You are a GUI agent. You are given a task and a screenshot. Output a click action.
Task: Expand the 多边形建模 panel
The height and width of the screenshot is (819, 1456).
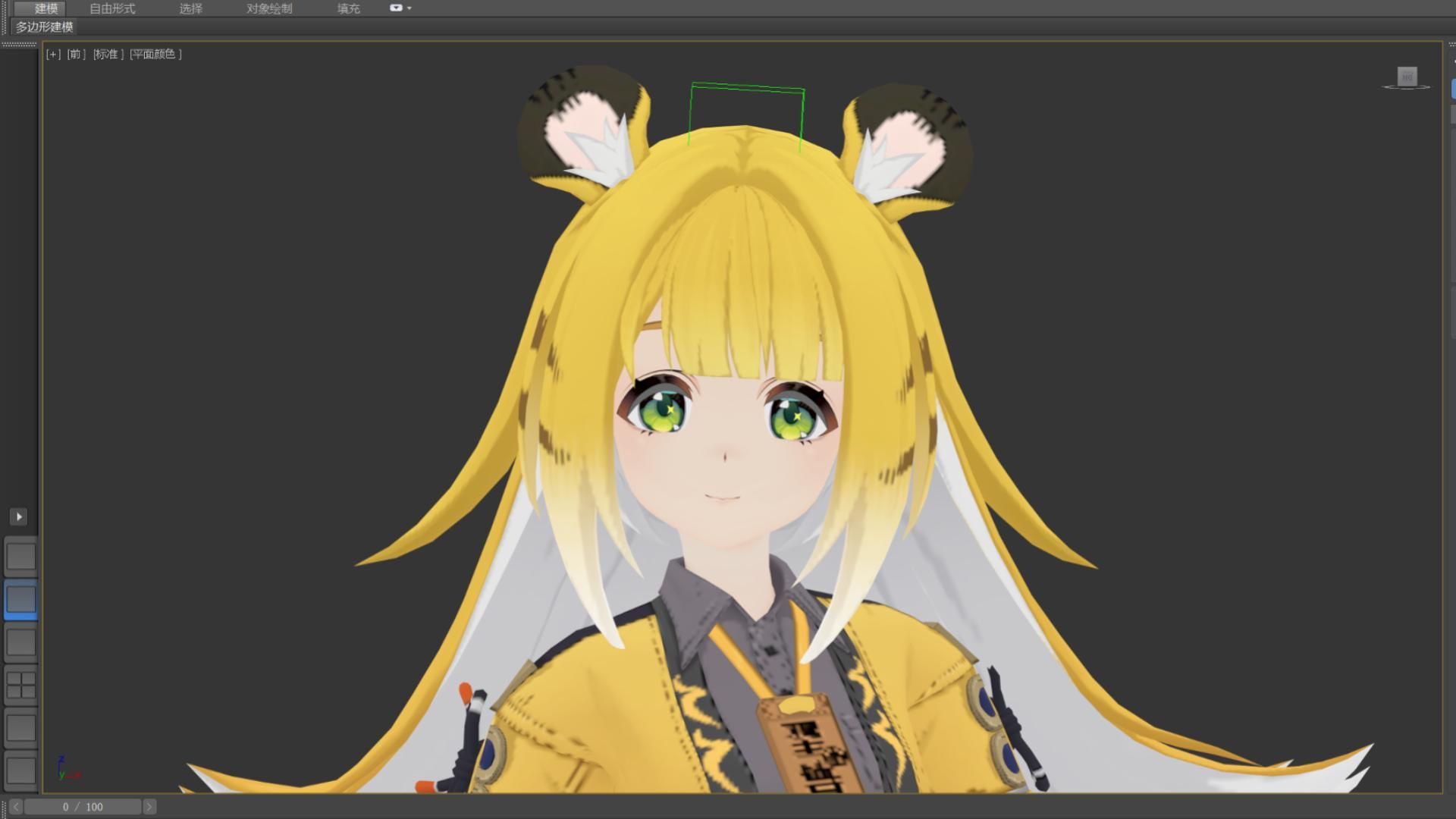point(44,27)
